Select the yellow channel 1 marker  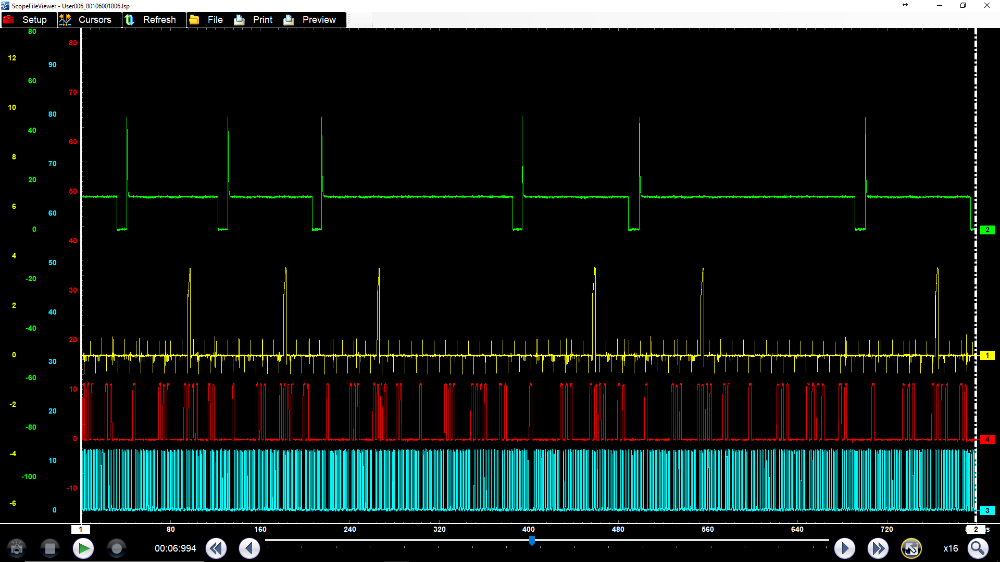pos(987,355)
